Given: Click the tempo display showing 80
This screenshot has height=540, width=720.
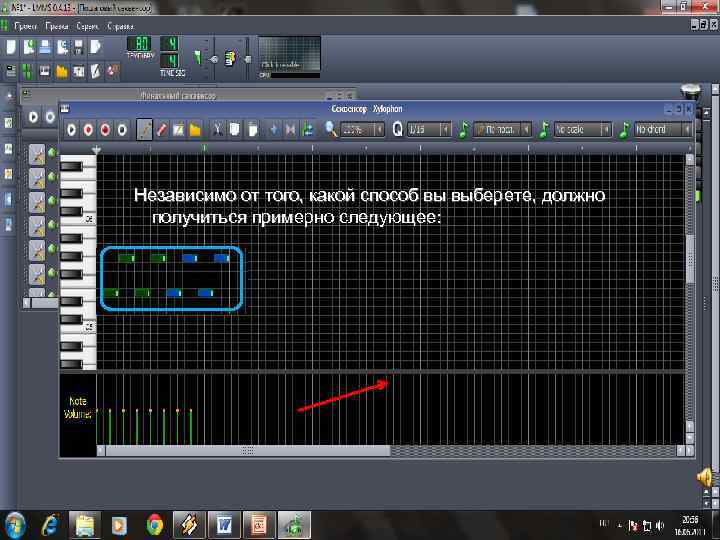Looking at the screenshot, I should pyautogui.click(x=140, y=44).
